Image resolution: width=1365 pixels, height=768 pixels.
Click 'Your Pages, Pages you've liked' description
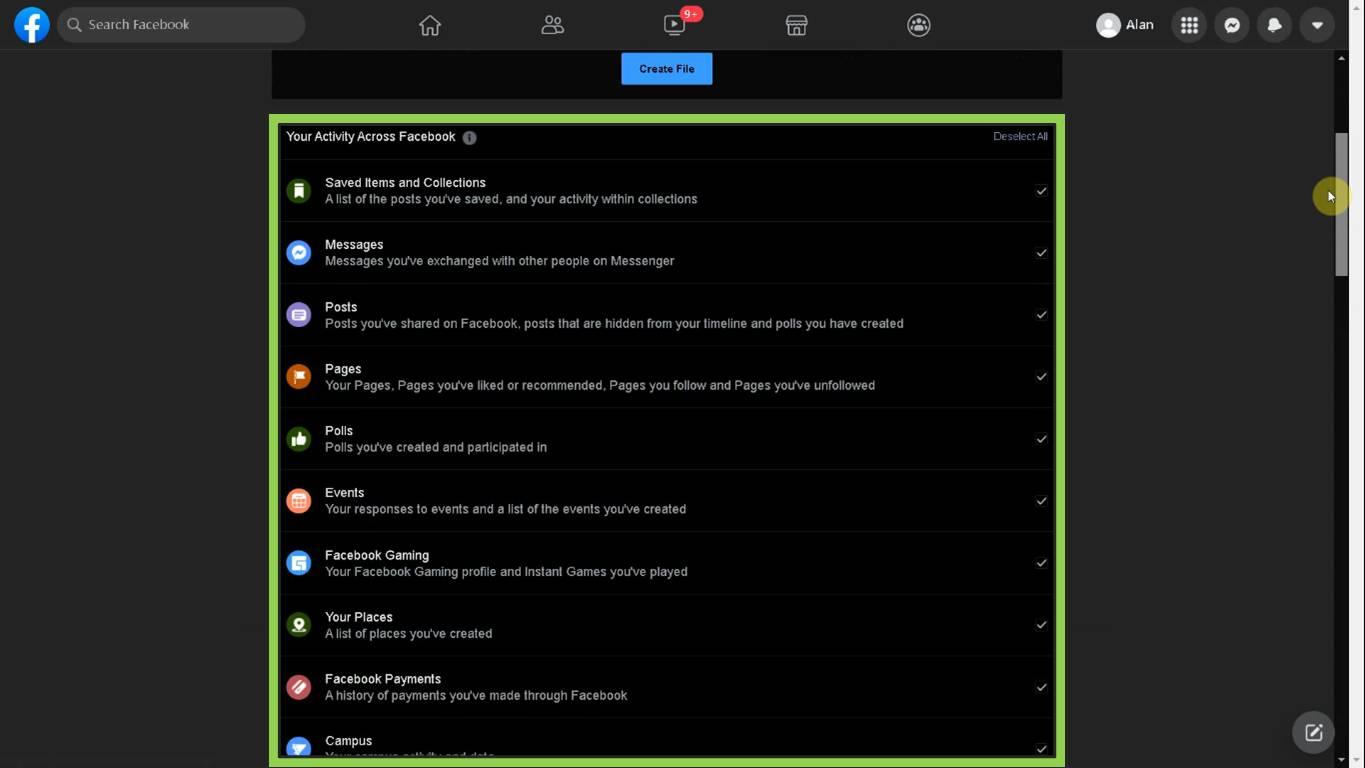(600, 386)
